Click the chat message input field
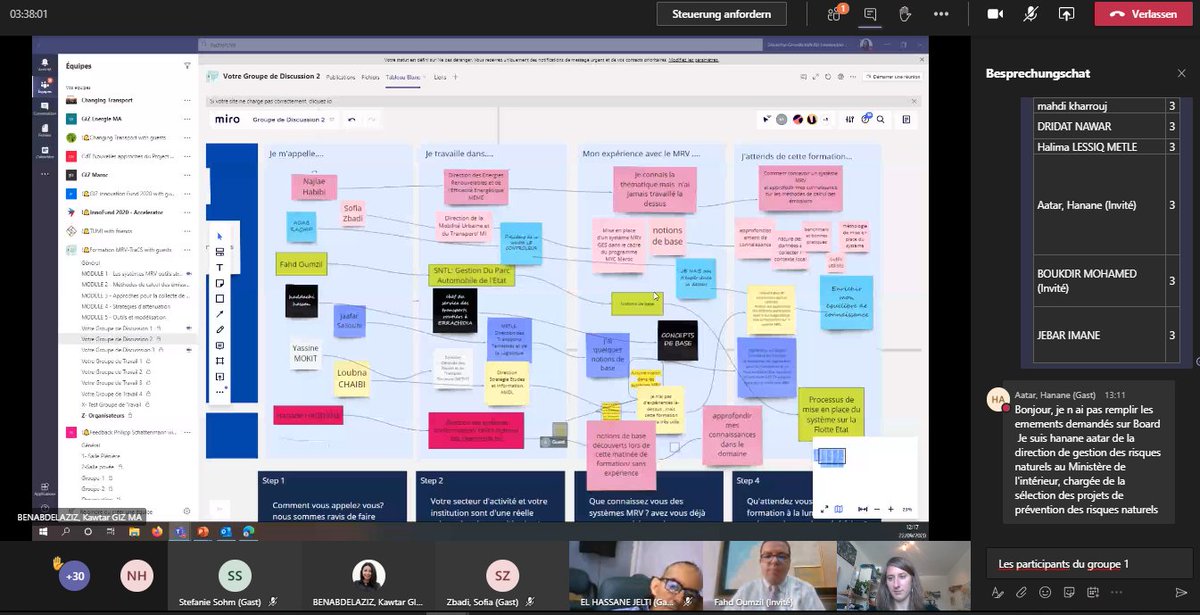Viewport: 1200px width, 615px height. pyautogui.click(x=1088, y=564)
